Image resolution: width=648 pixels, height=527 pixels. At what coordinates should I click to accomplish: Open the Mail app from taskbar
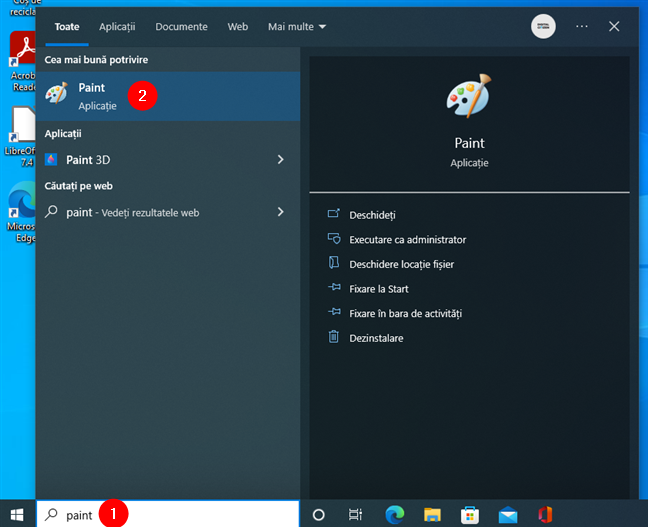coord(508,515)
